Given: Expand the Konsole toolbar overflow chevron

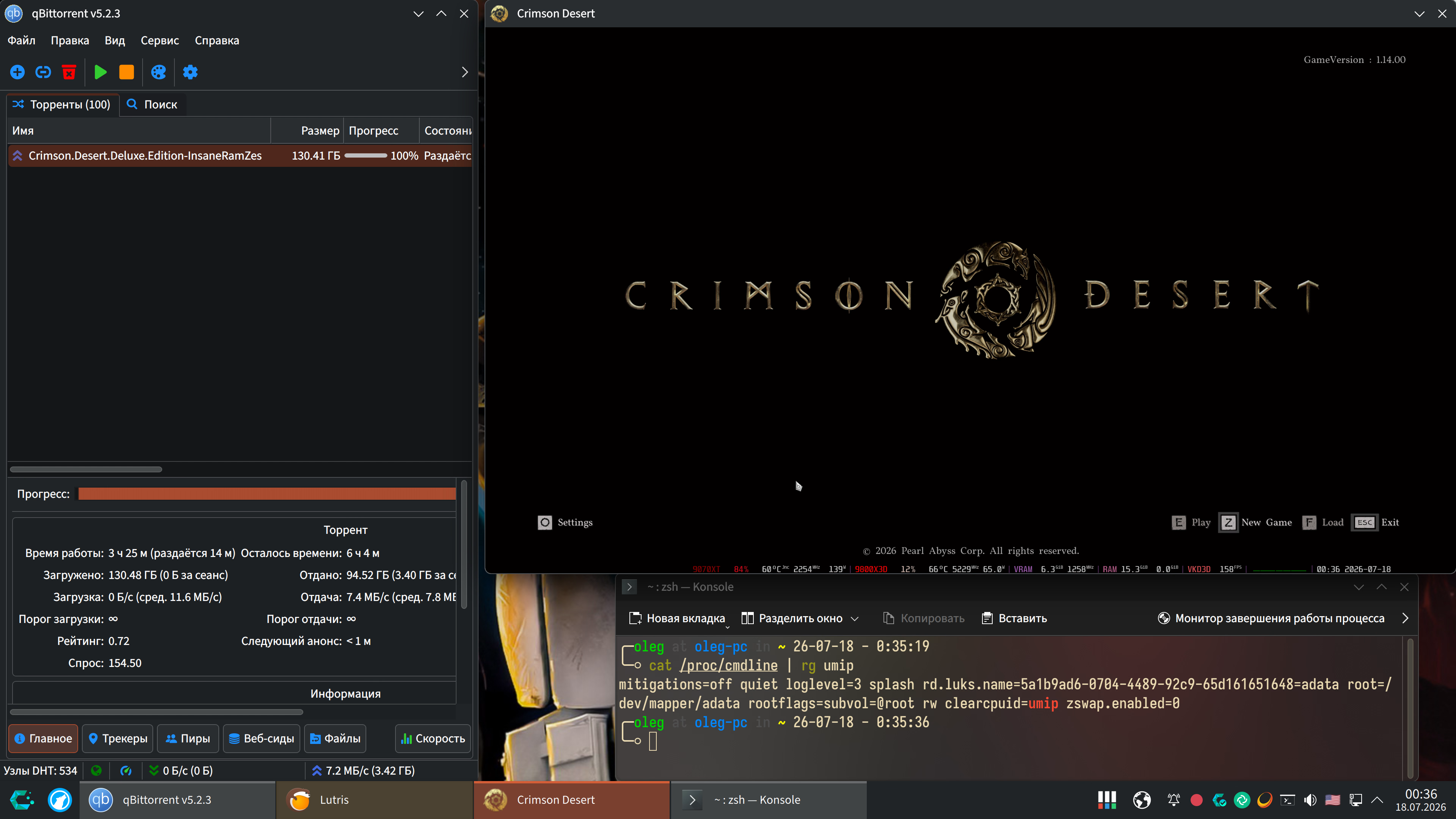Looking at the screenshot, I should [x=1405, y=618].
